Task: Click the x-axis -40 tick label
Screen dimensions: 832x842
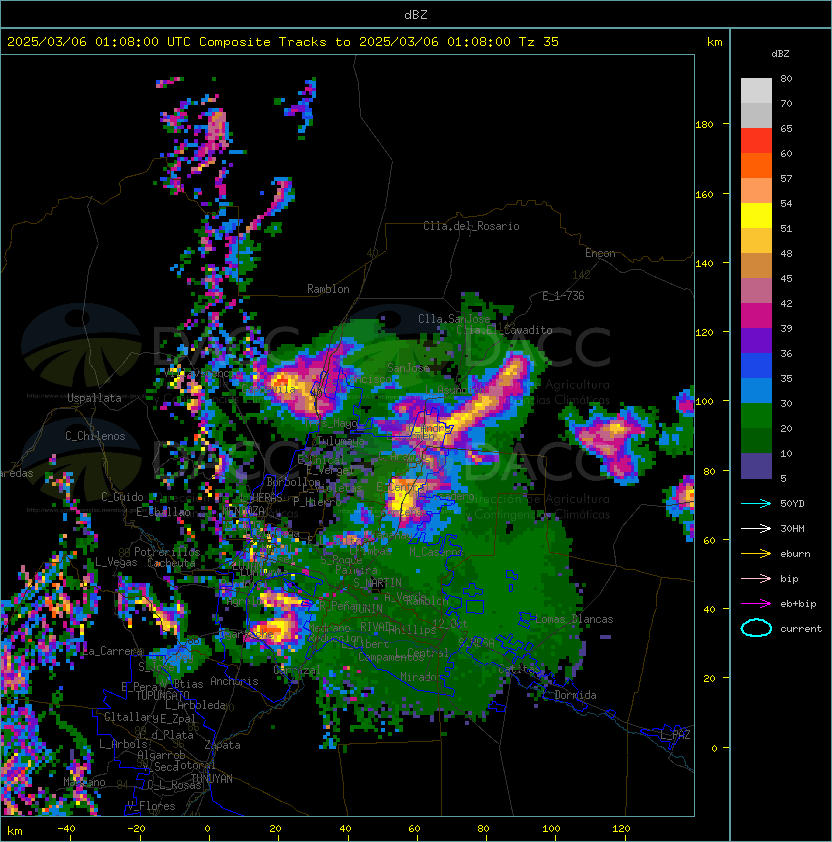Action: click(66, 829)
